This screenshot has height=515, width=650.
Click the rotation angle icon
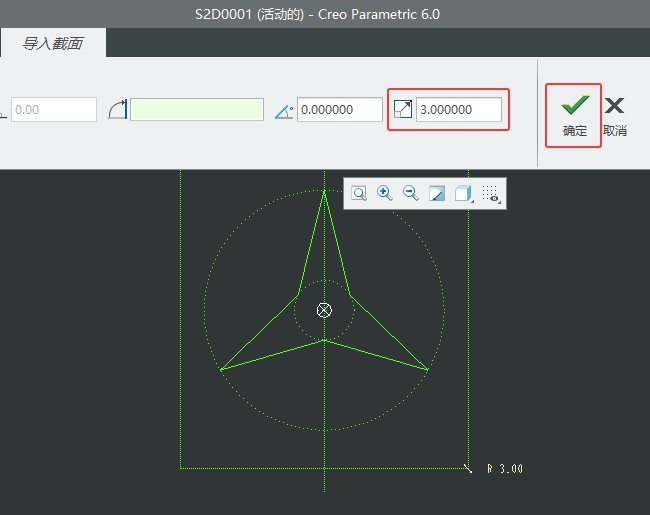284,112
